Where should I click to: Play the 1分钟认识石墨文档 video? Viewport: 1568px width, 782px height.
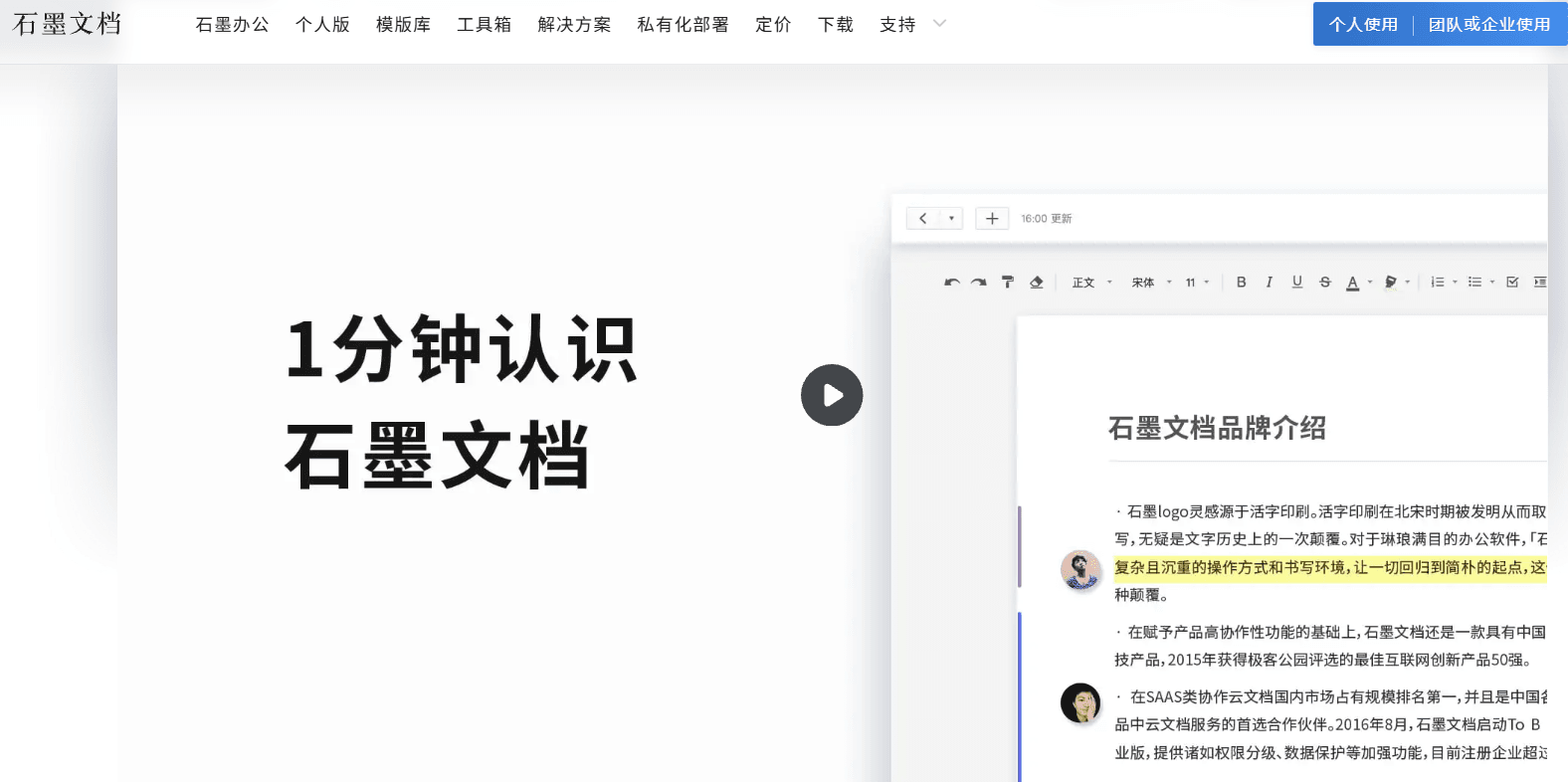tap(832, 395)
